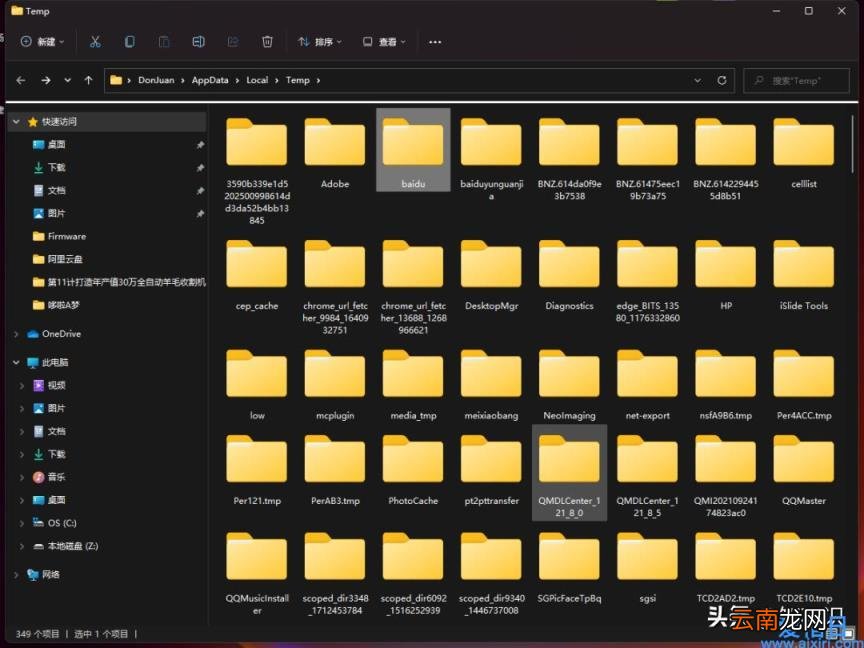
Task: Click AppData in the address breadcrumb
Action: click(x=210, y=80)
